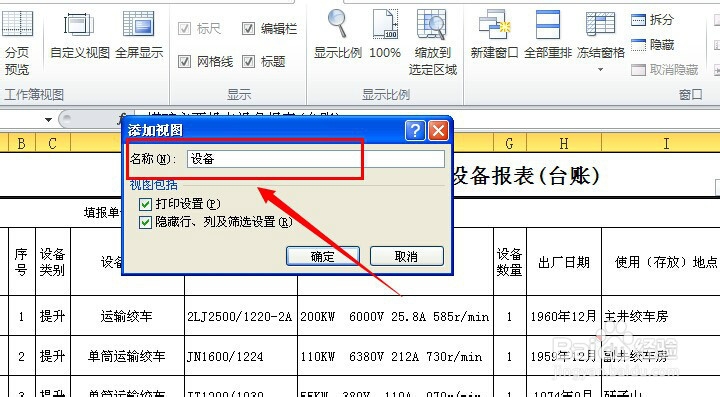
Task: Switch to Full Screen (全屏显示)
Action: (139, 36)
